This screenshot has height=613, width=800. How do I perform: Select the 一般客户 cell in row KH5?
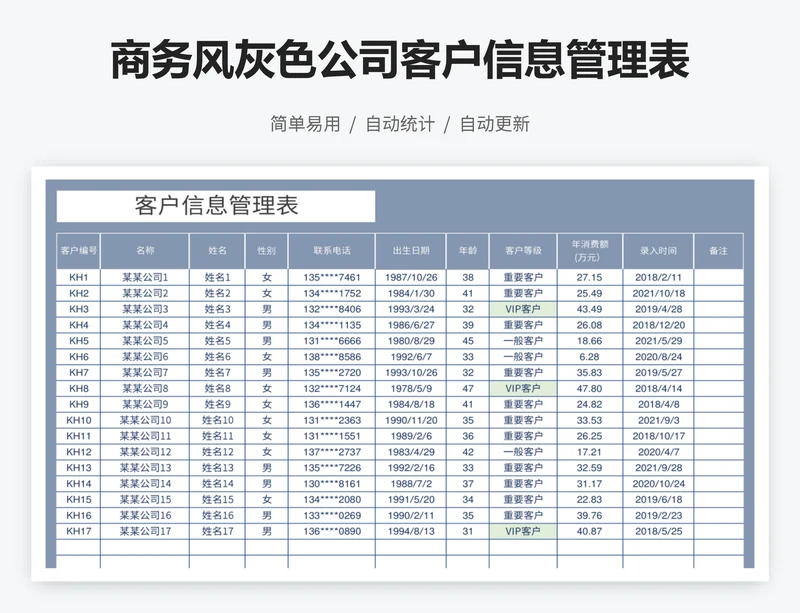523,341
